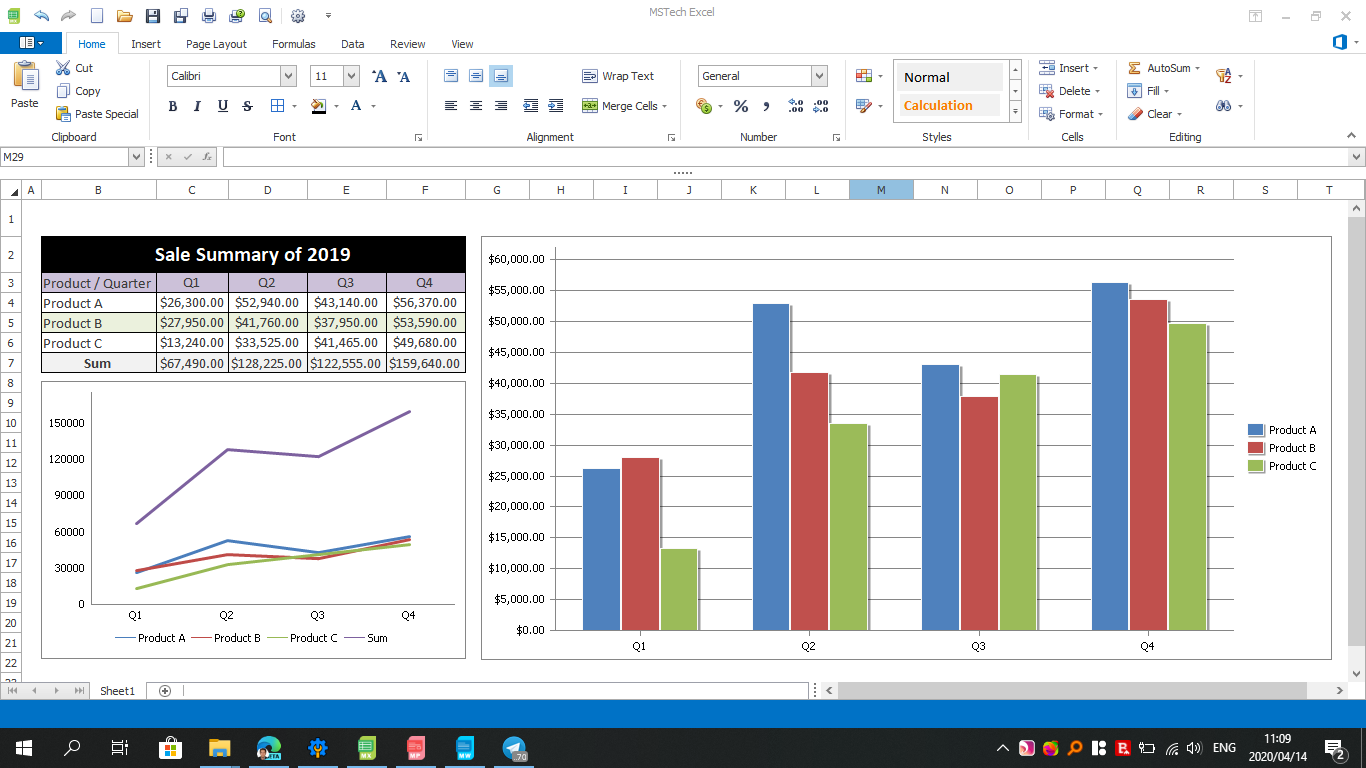Click the Print icon in quick access toolbar
This screenshot has height=768, width=1366.
[x=209, y=16]
